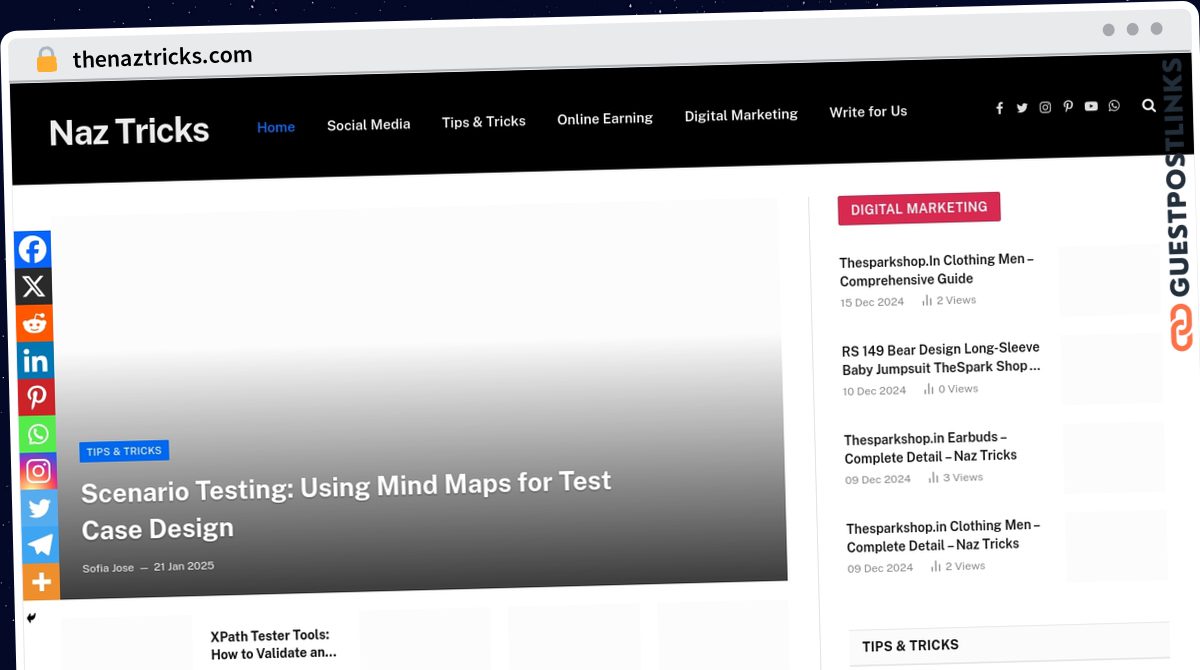Go to Online Earning menu item
The height and width of the screenshot is (670, 1200).
tap(605, 118)
